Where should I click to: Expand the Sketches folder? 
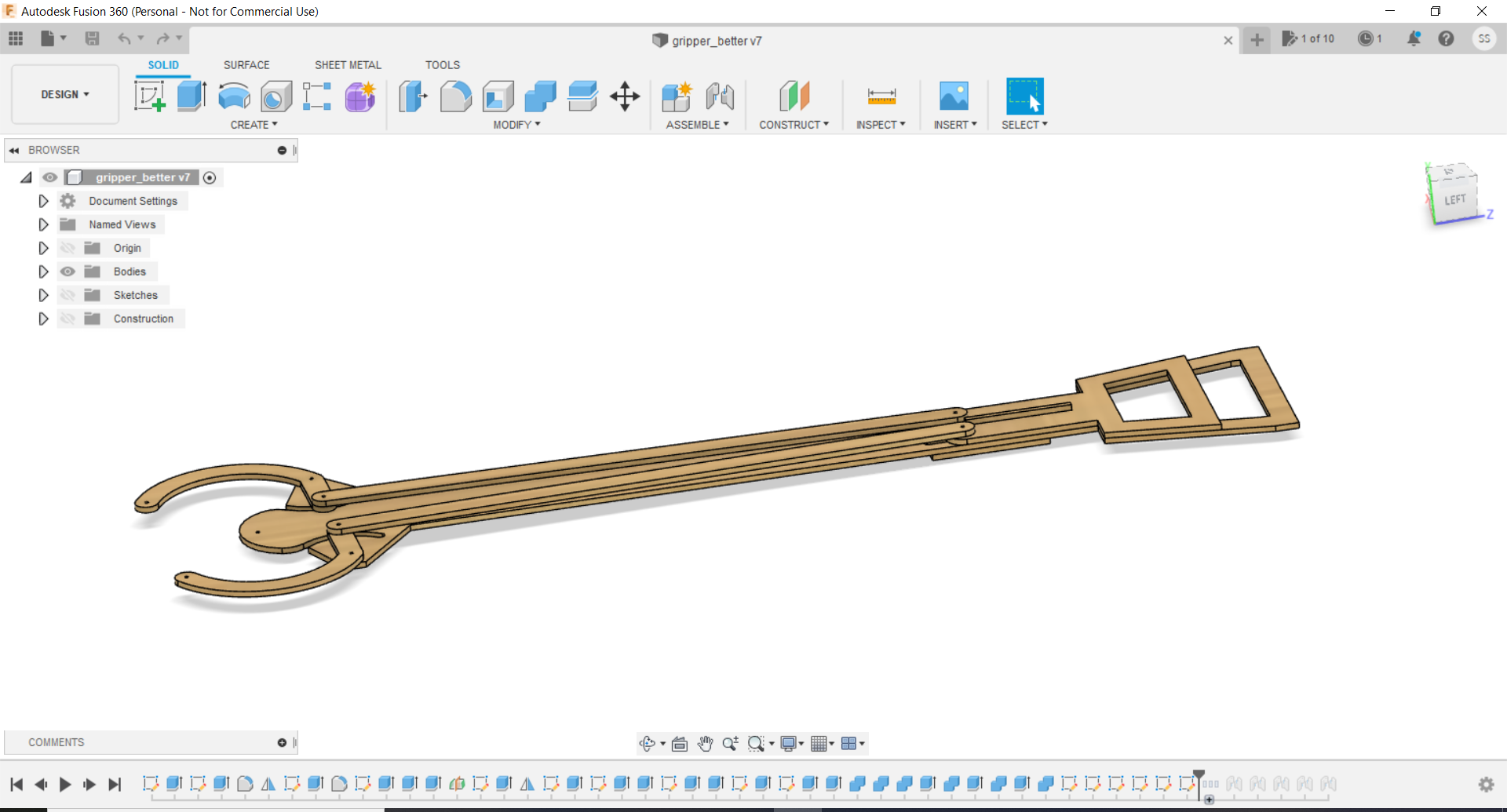pyautogui.click(x=43, y=295)
